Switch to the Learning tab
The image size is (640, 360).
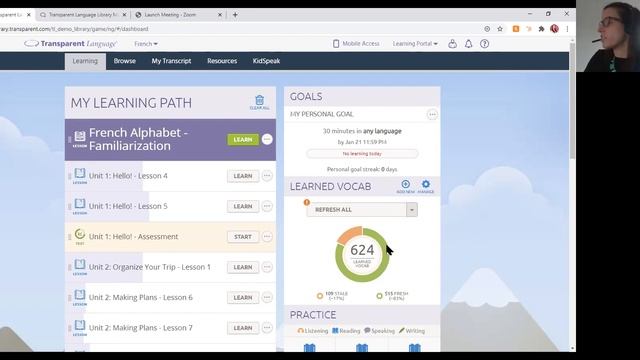[x=85, y=61]
